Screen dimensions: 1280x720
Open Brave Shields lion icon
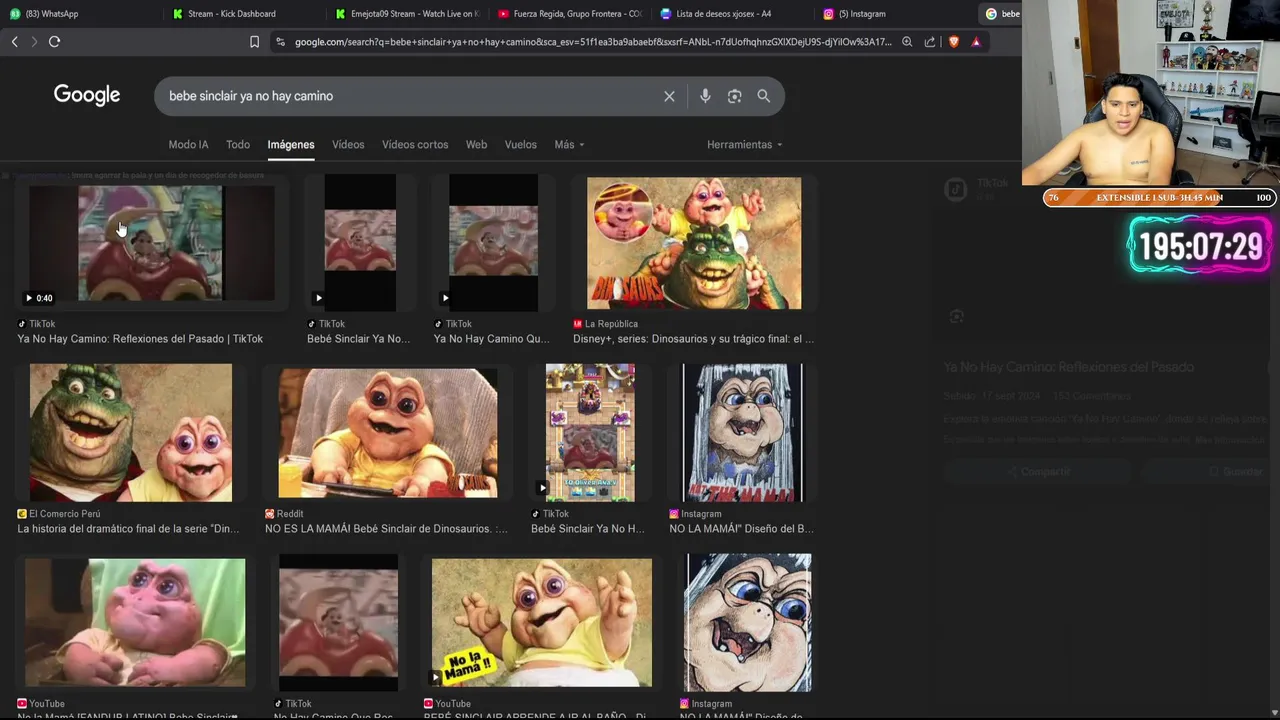pyautogui.click(x=954, y=42)
